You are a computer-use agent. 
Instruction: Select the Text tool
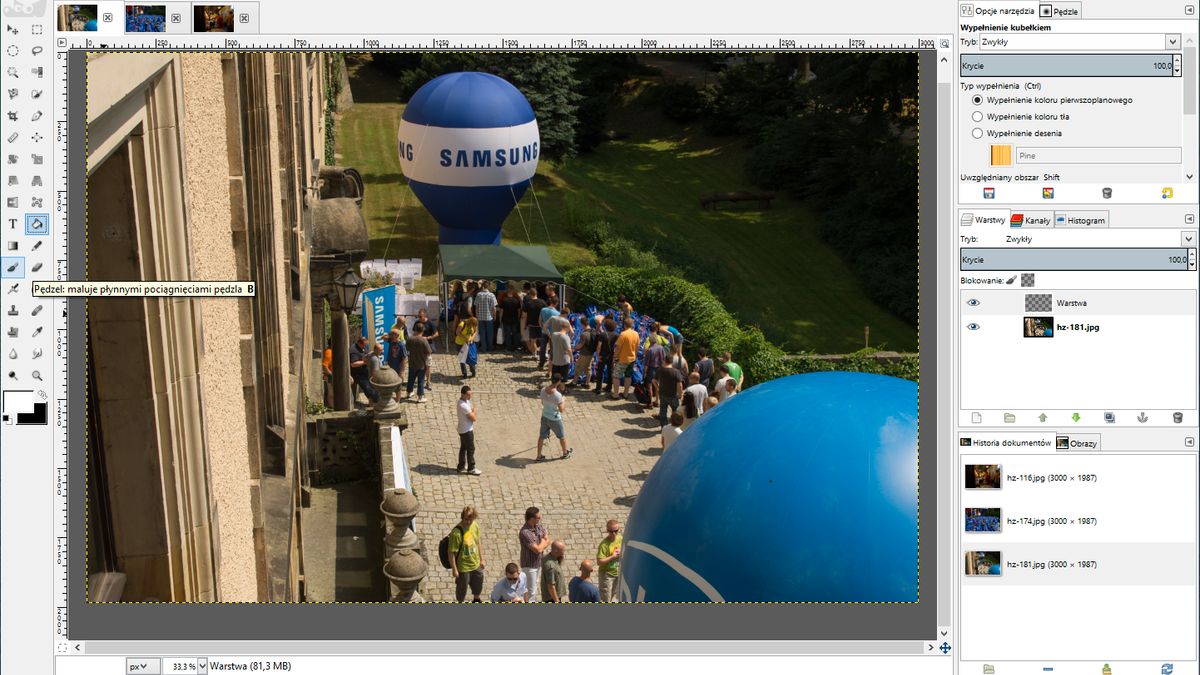pyautogui.click(x=13, y=224)
